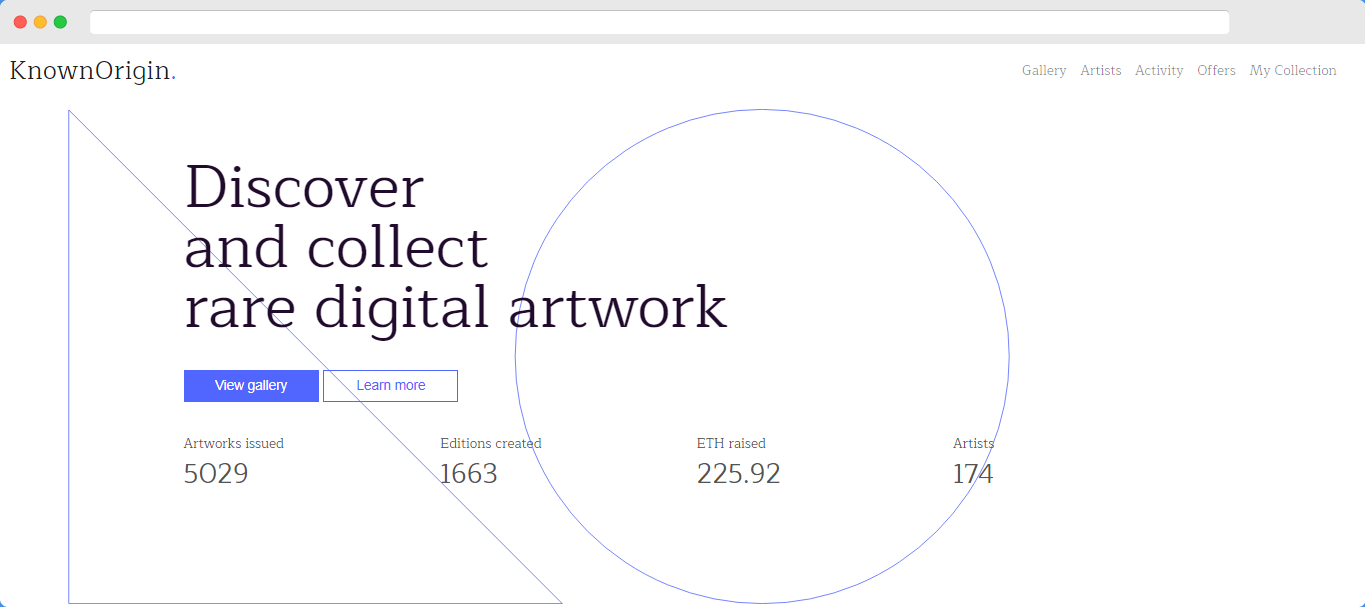
Task: Click the 5029 artworks count
Action: pyautogui.click(x=216, y=474)
